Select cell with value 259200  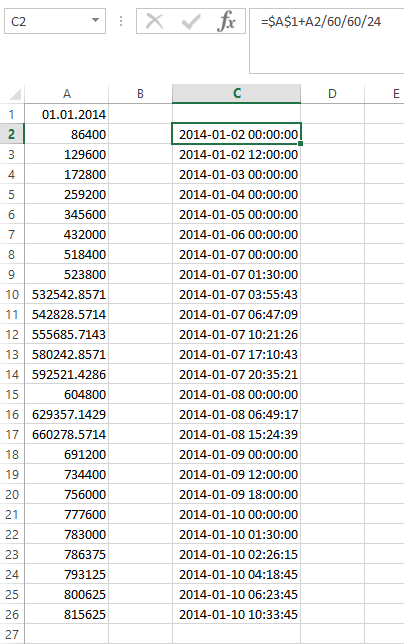[67, 194]
